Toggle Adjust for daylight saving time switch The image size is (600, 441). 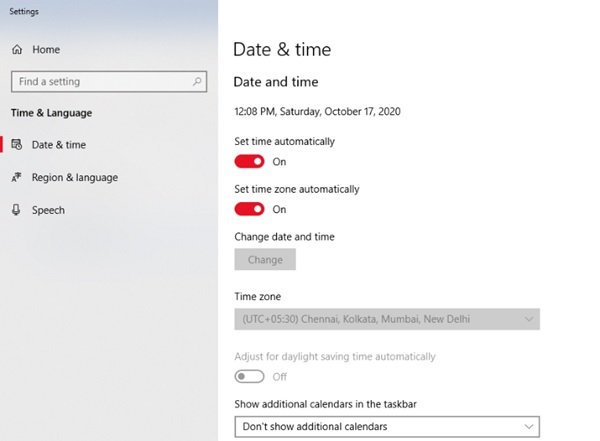(249, 377)
